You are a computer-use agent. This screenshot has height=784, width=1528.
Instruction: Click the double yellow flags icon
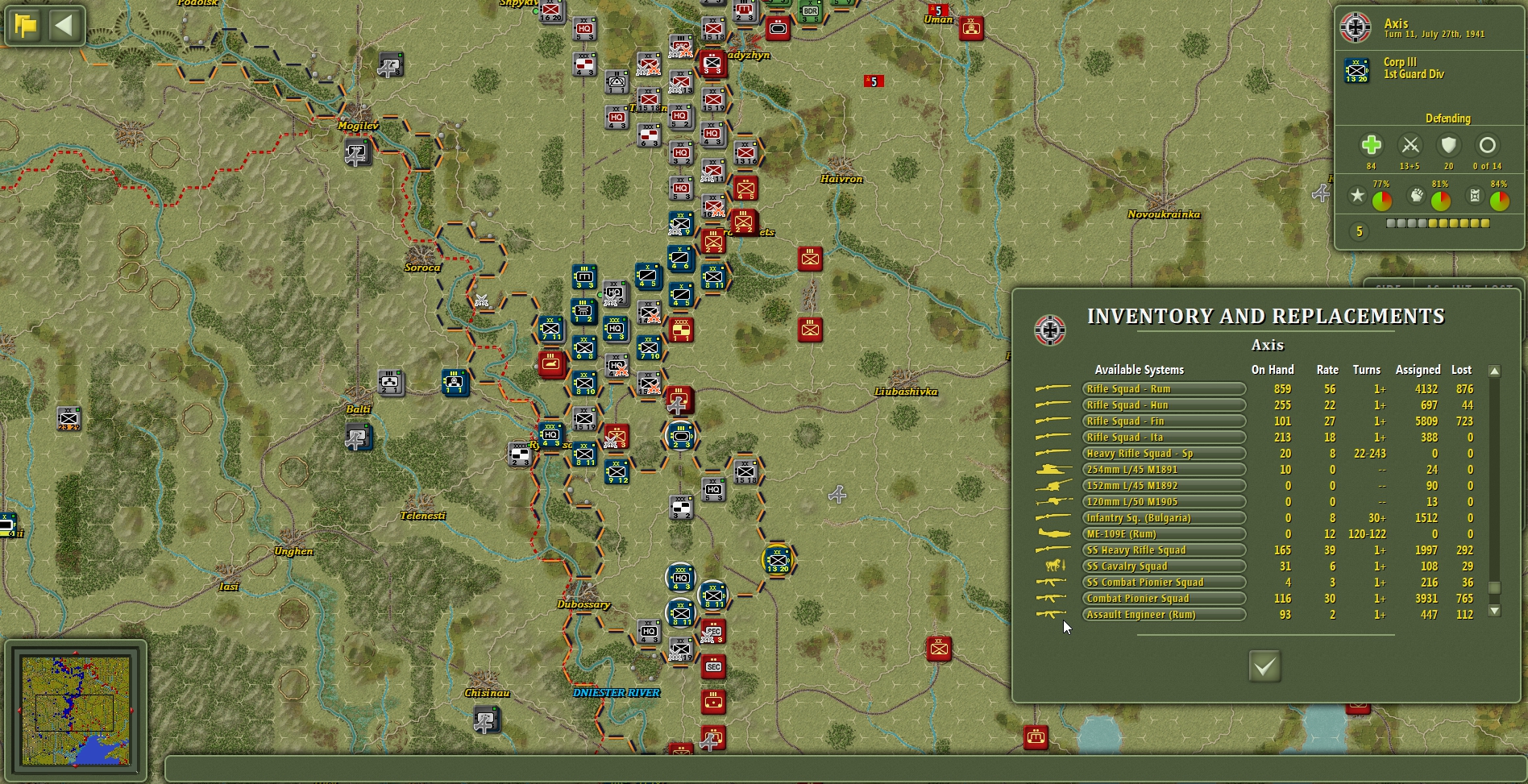pos(27,25)
